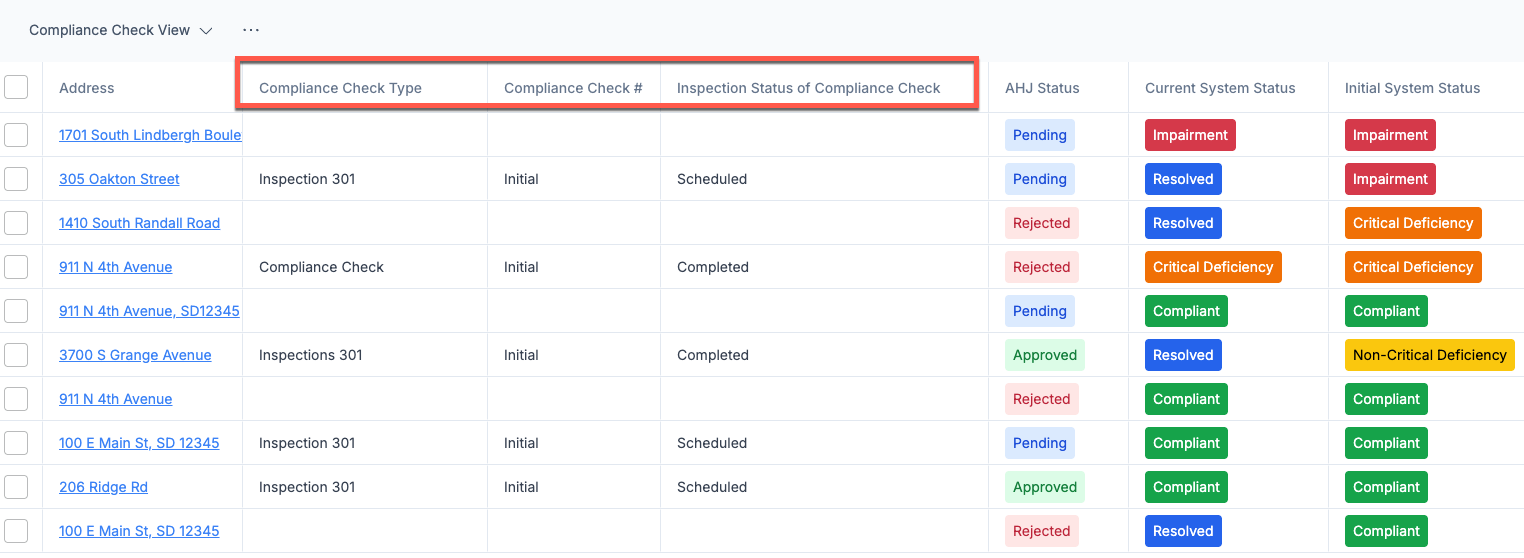Click the Approved badge for 3700 S Grange Avenue
Screen dimensions: 1524x558
coord(1045,355)
